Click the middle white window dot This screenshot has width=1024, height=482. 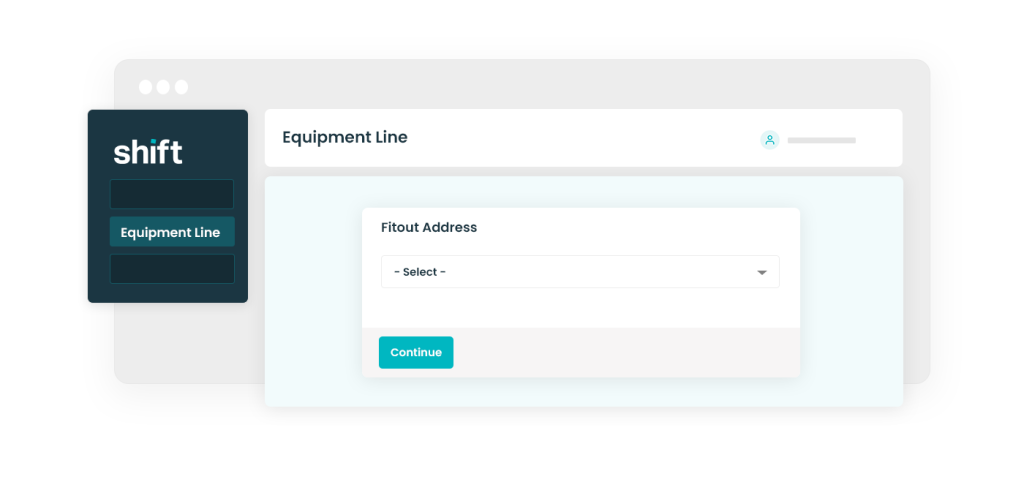point(163,87)
